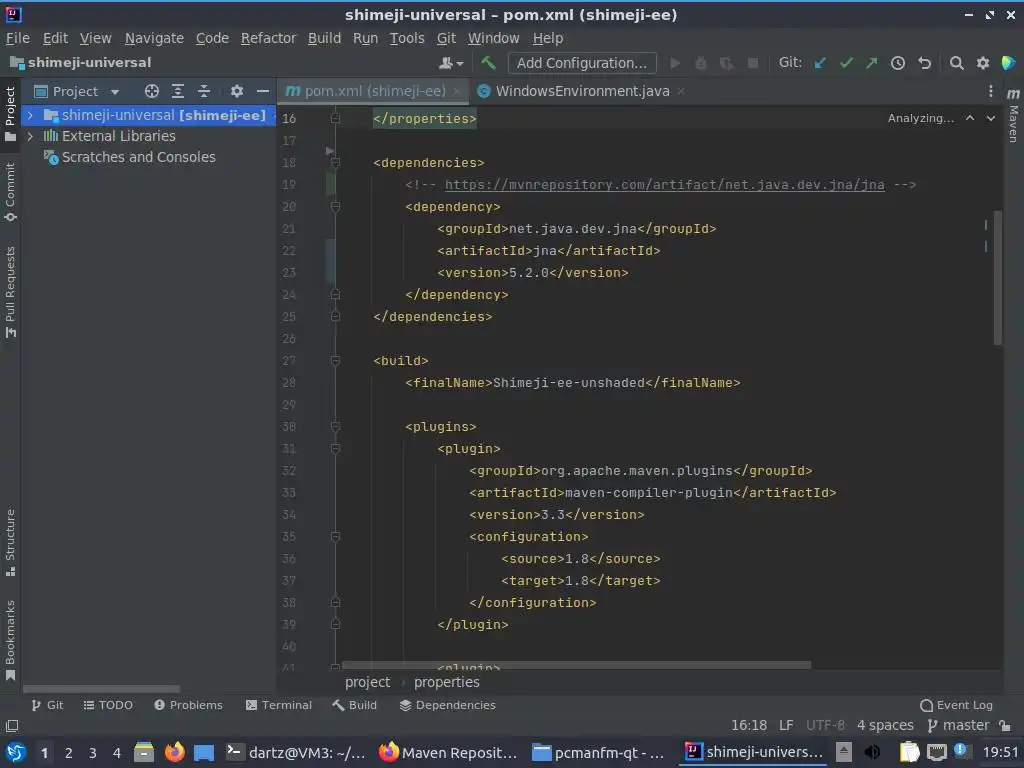Image resolution: width=1024 pixels, height=768 pixels.
Task: Open Add Configuration dropdown
Action: [582, 63]
